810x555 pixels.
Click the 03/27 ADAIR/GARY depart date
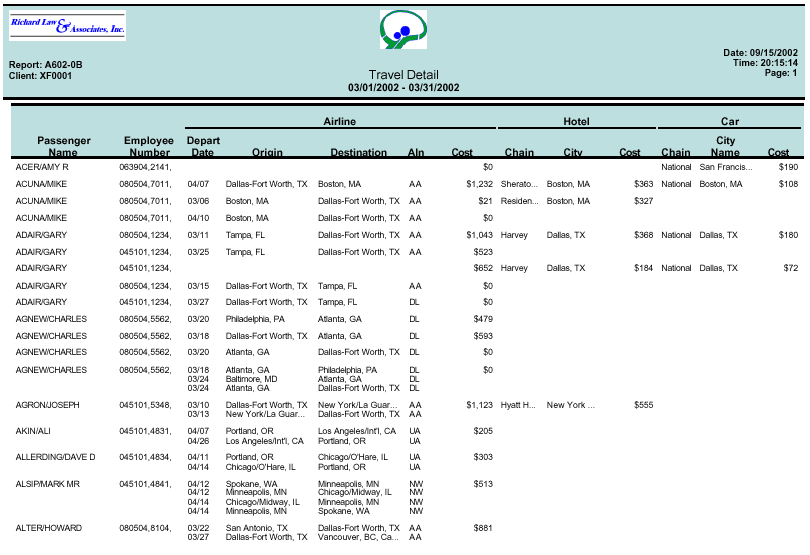tap(198, 302)
